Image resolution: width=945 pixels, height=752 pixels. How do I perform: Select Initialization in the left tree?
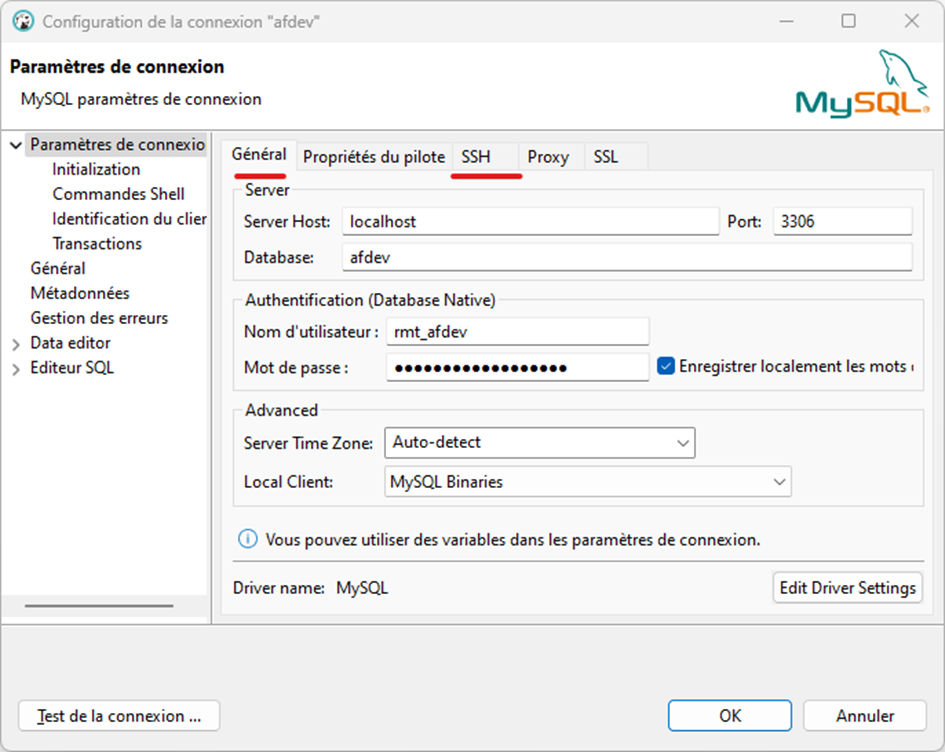(96, 169)
